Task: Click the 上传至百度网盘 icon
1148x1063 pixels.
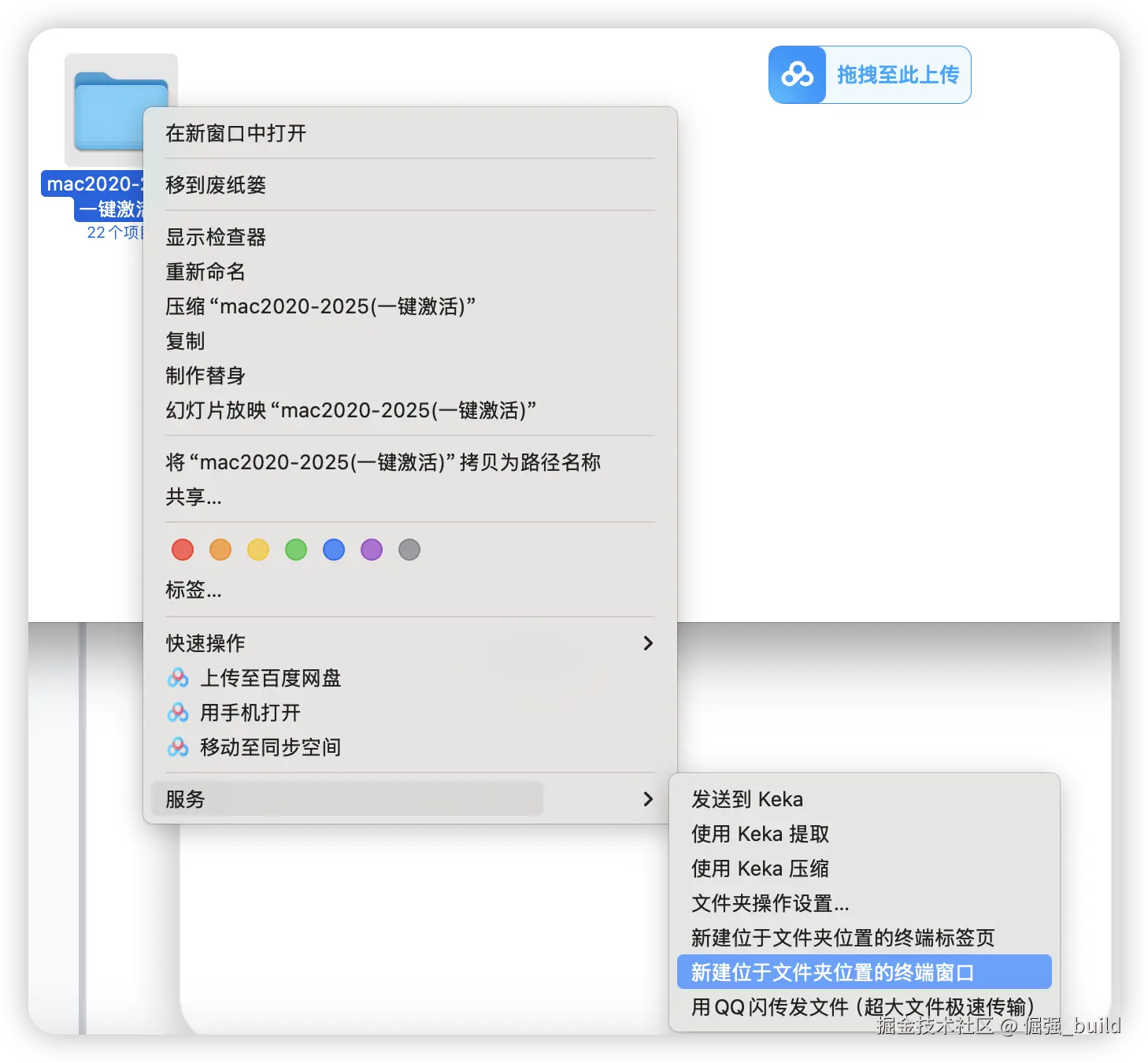Action: click(178, 678)
